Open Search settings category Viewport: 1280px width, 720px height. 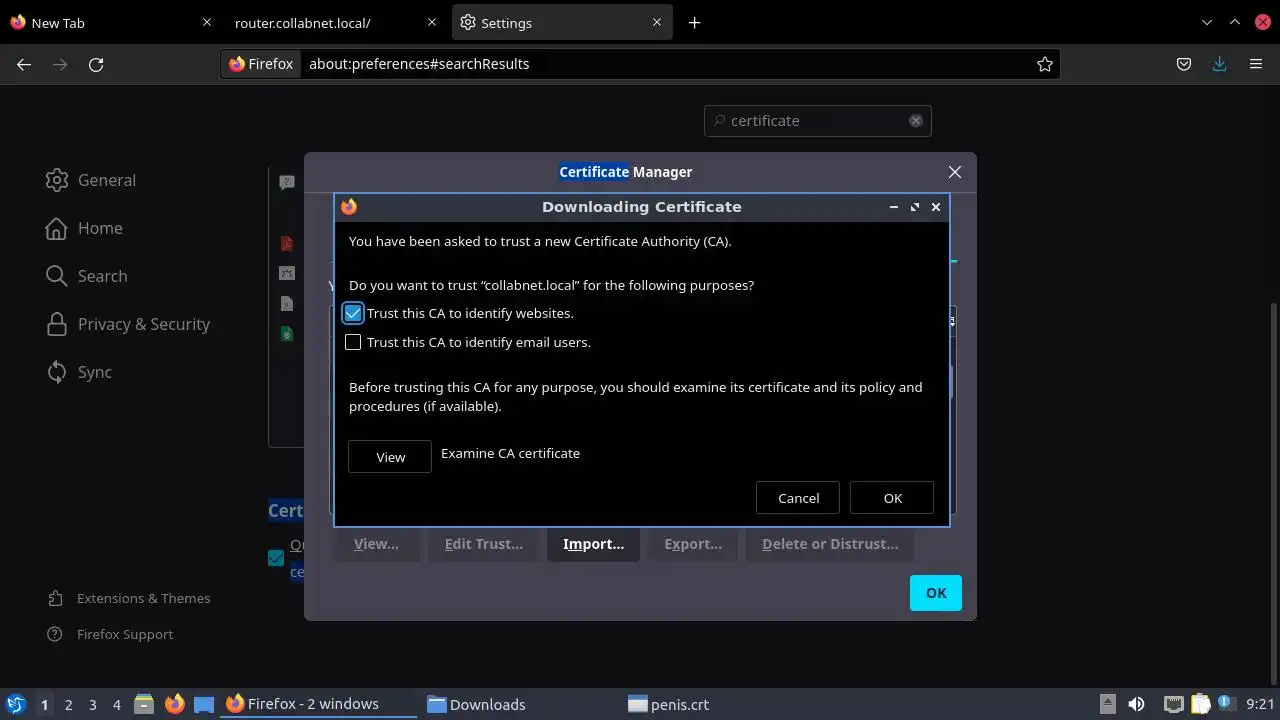pos(87,276)
